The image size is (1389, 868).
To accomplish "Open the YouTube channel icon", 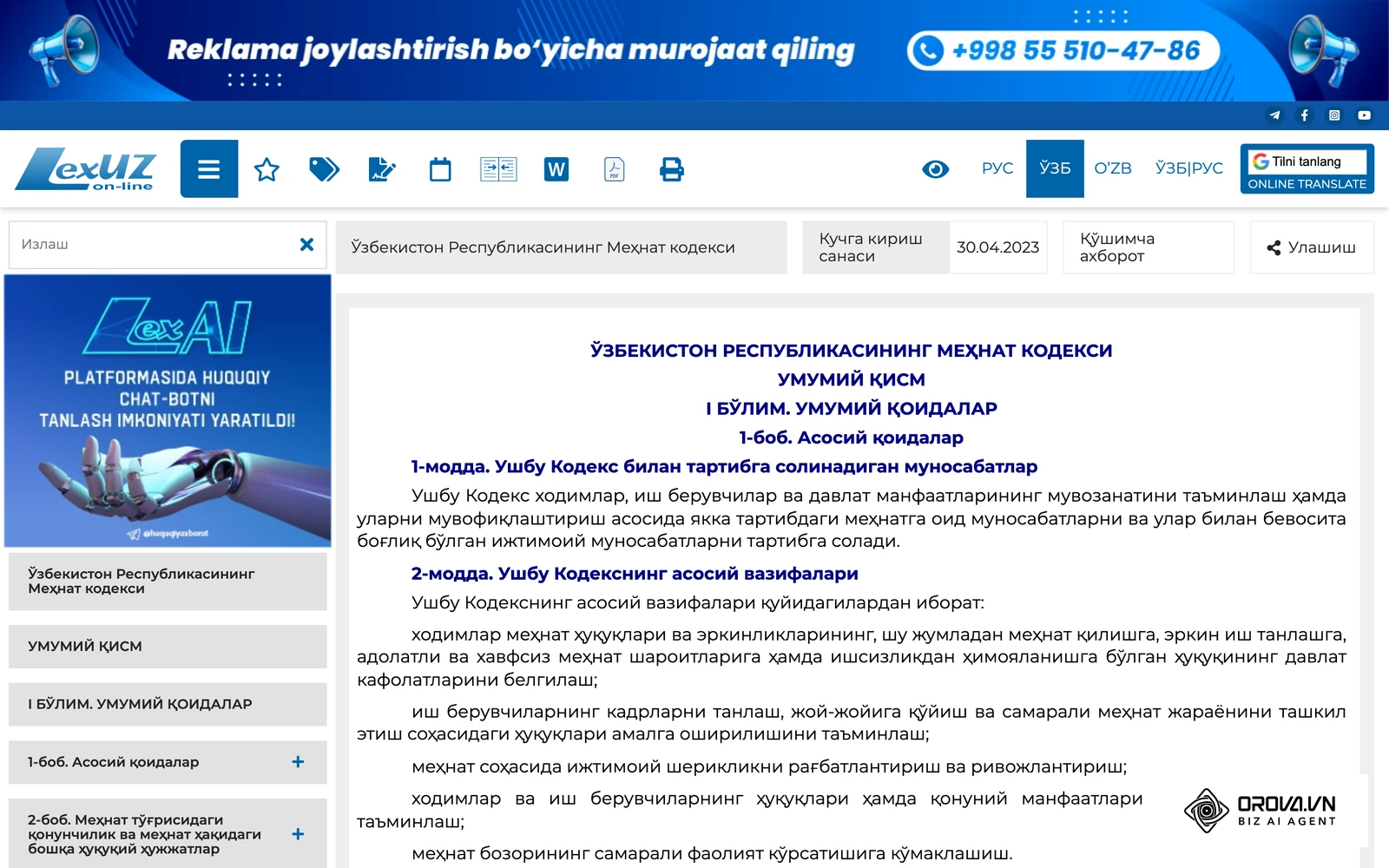I will [1365, 115].
